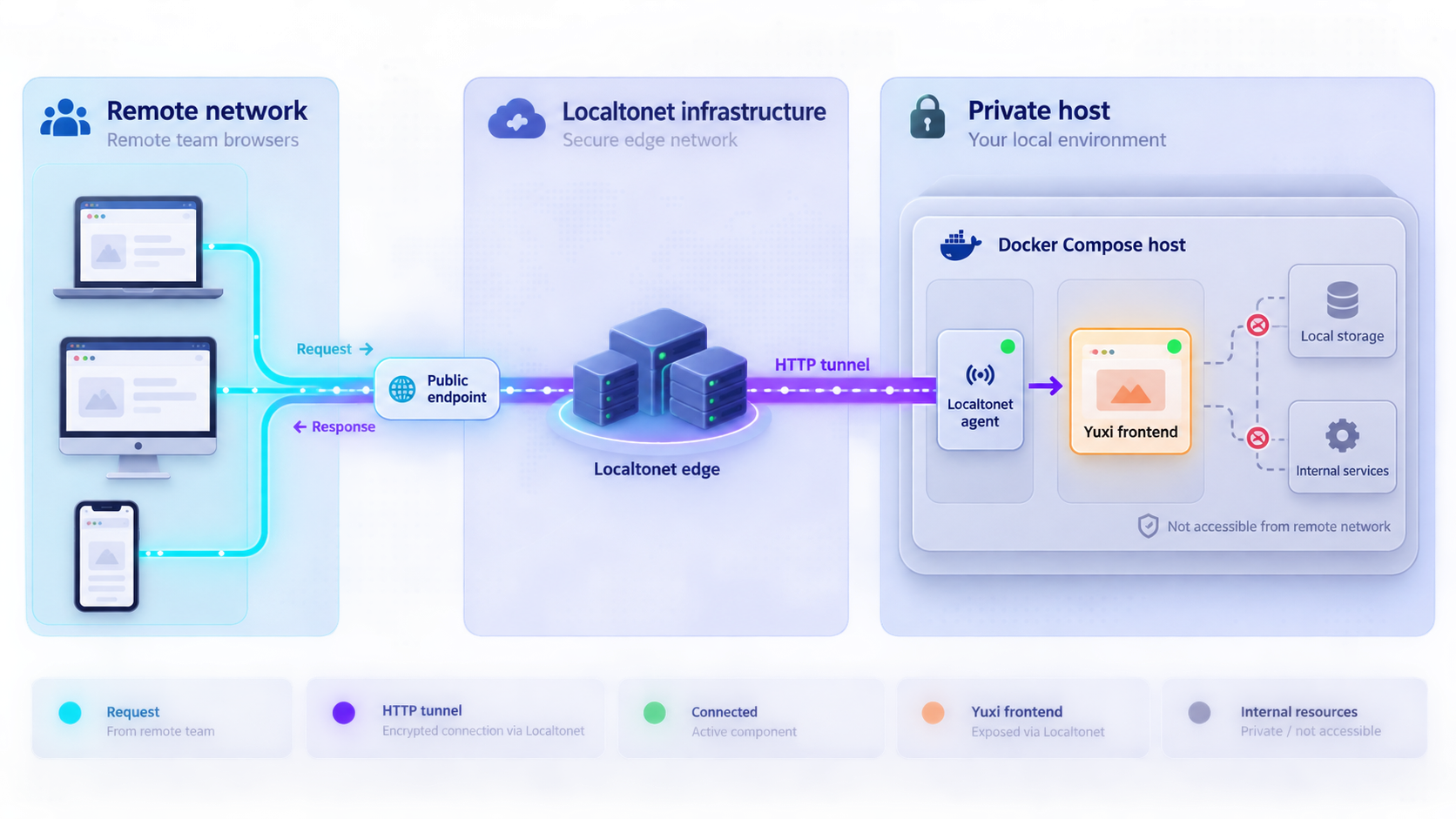Click the "Docker Compose host" title
This screenshot has height=819, width=1456.
point(1092,245)
